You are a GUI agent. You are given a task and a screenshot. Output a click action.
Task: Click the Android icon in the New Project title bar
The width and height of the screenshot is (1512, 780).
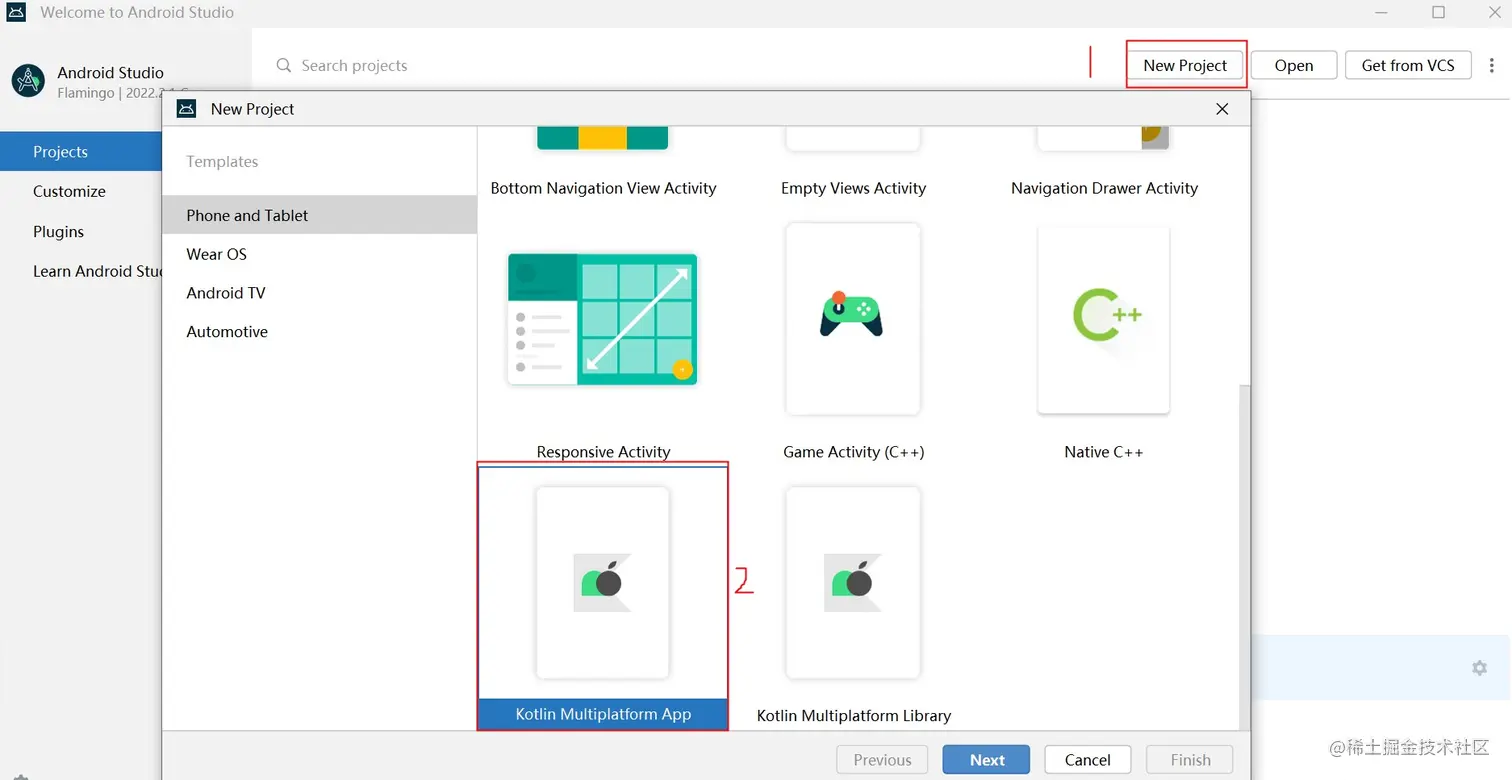pos(185,109)
